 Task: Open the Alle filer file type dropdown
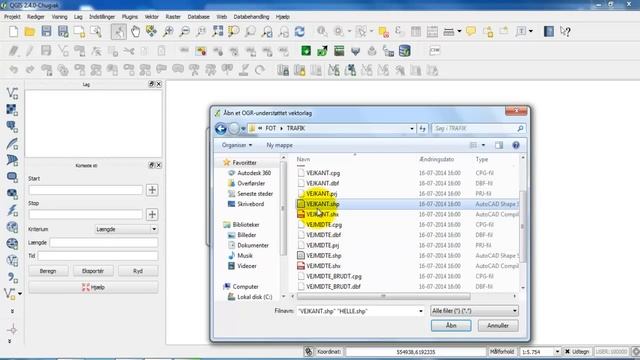point(474,311)
